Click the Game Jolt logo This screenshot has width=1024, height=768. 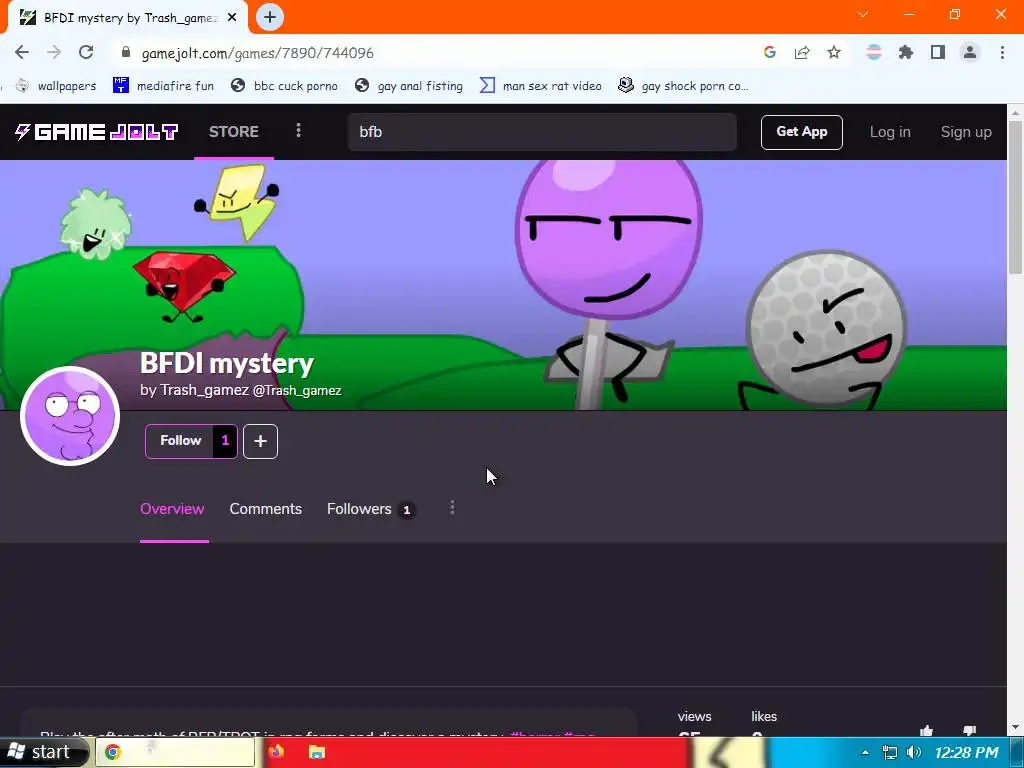(97, 132)
